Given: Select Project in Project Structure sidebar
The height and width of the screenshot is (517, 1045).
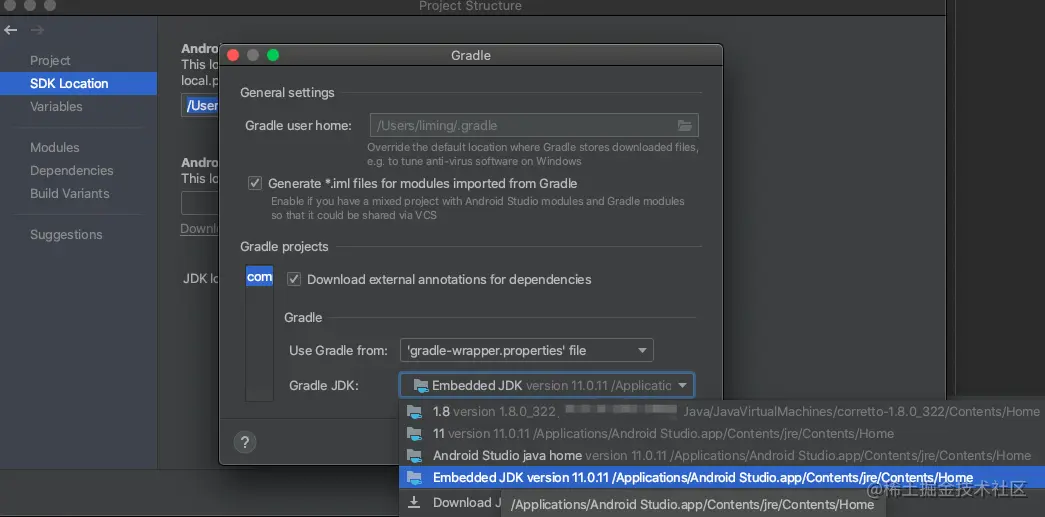Looking at the screenshot, I should tap(50, 61).
